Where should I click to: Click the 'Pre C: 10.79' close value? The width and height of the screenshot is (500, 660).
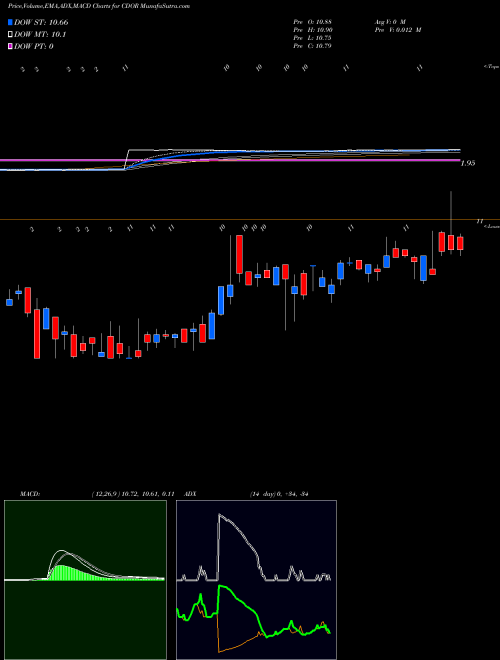pos(313,46)
